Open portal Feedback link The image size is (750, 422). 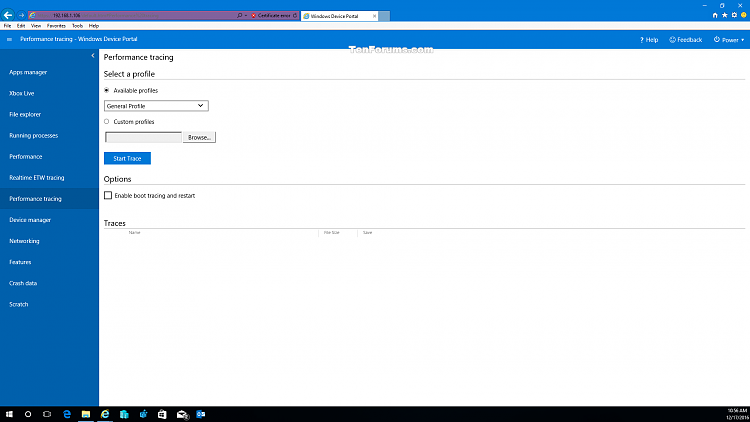685,40
